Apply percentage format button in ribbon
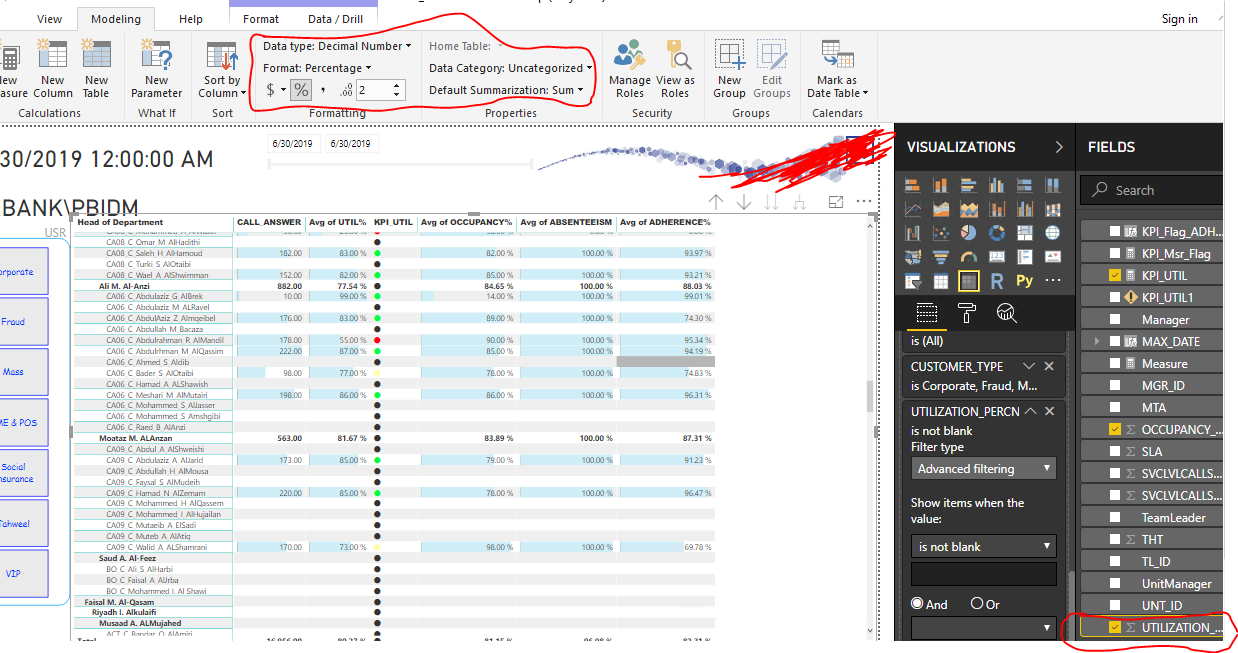 click(x=301, y=91)
